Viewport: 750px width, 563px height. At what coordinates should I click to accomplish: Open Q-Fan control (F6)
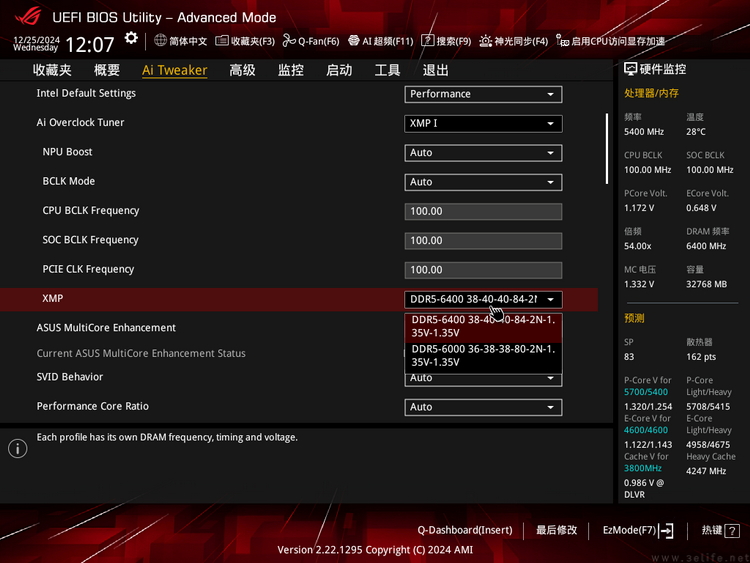coord(289,41)
